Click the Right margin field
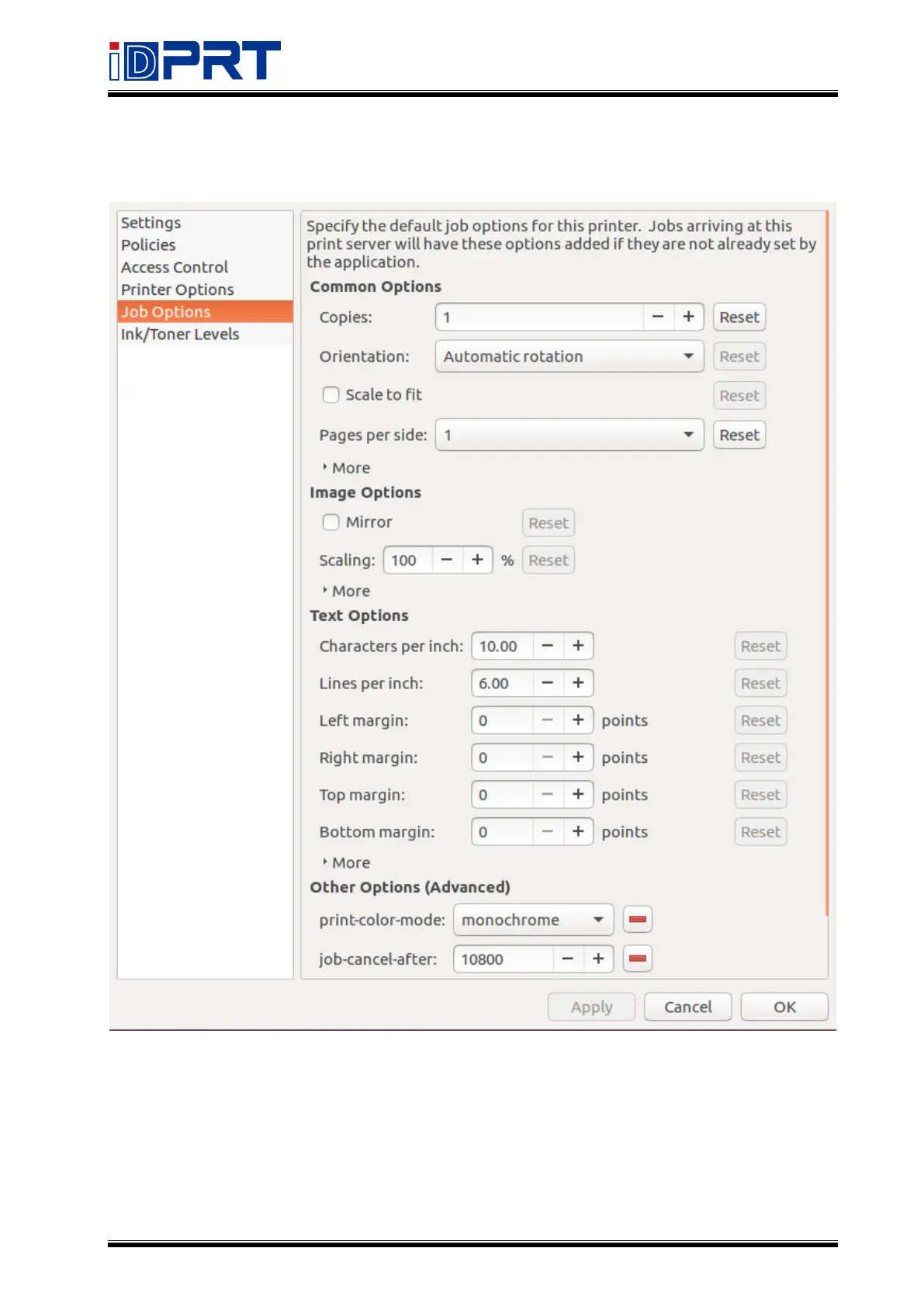This screenshot has height=1307, width=924. [x=503, y=758]
